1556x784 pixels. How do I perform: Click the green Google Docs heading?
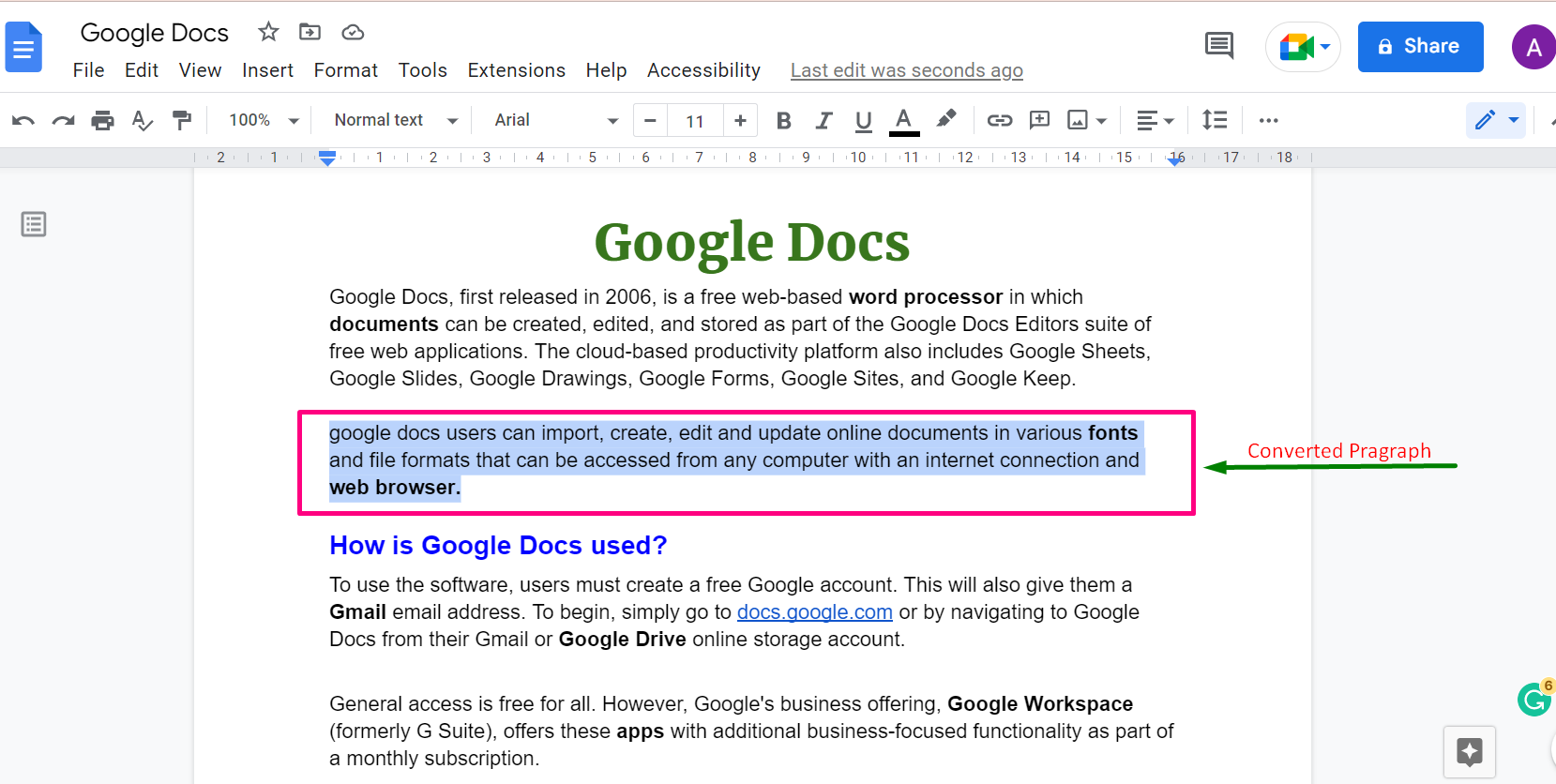(x=751, y=243)
